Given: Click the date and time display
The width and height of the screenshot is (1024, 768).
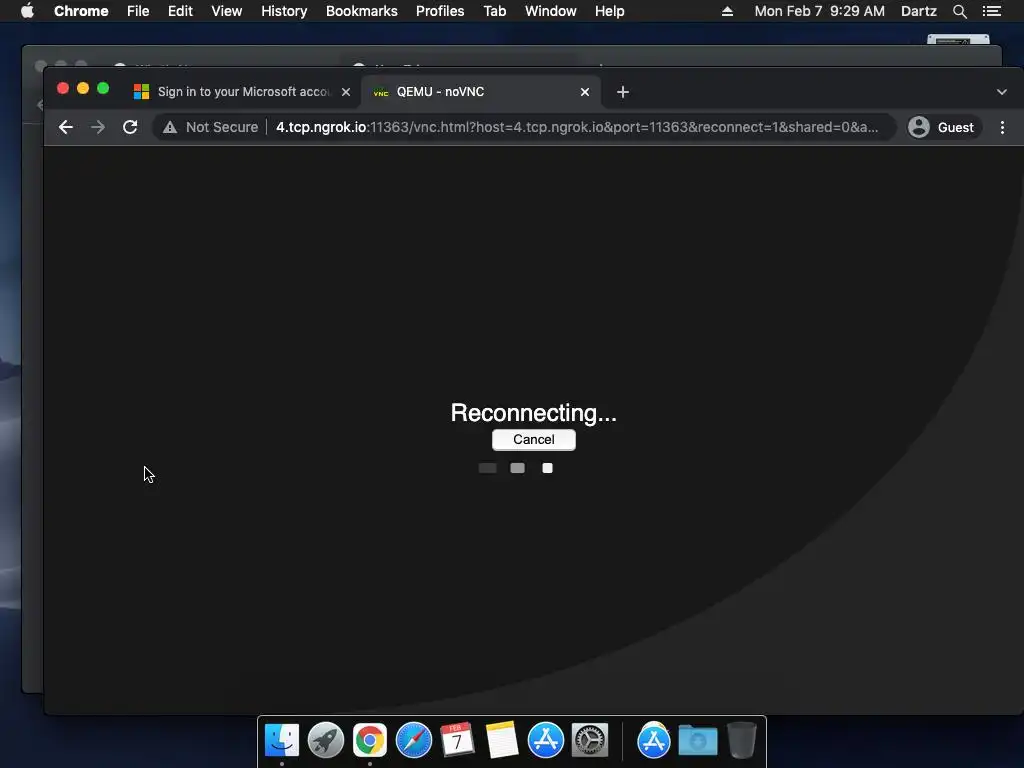Looking at the screenshot, I should click(820, 11).
